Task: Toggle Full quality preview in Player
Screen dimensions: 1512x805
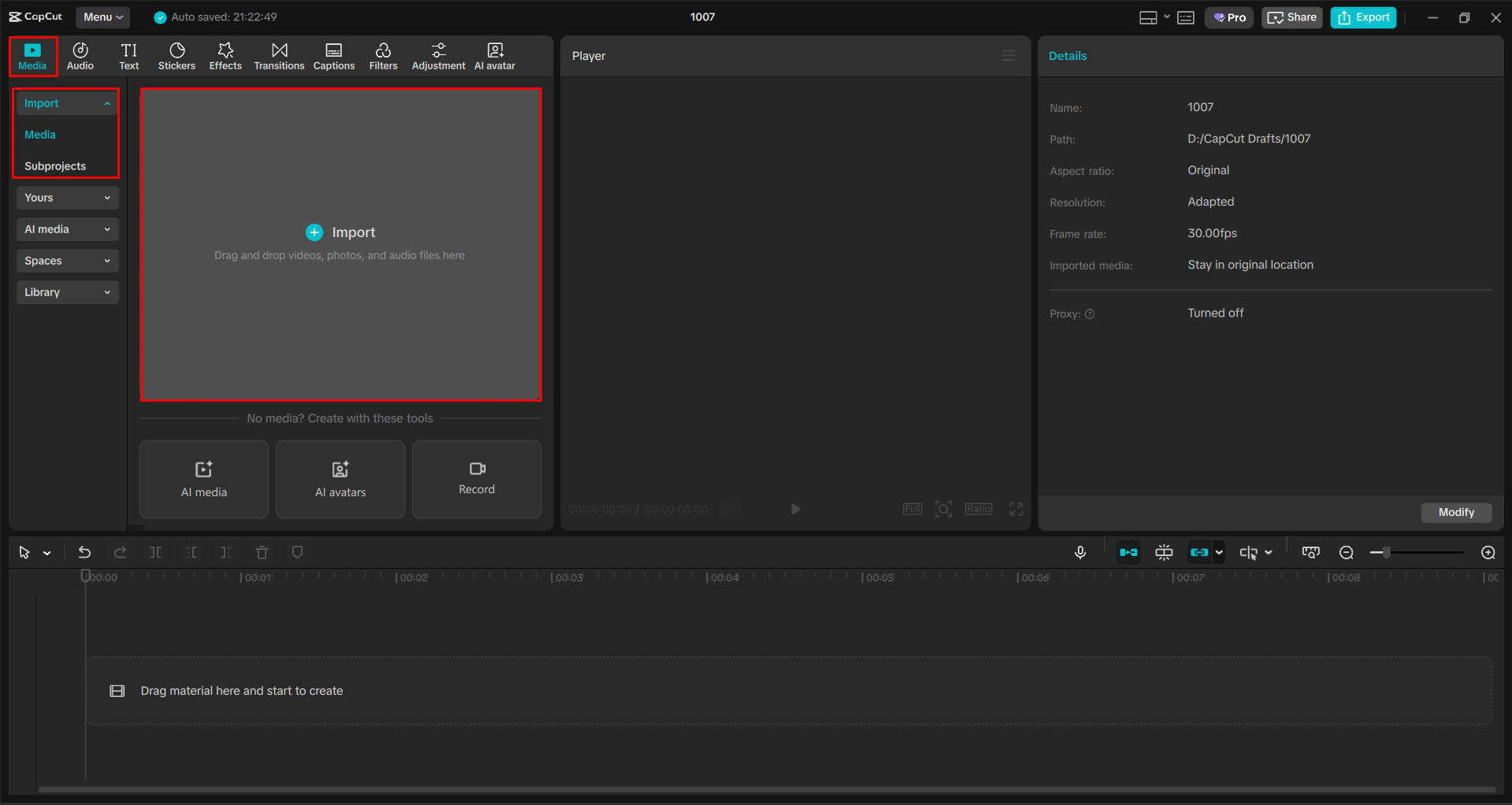Action: point(912,509)
